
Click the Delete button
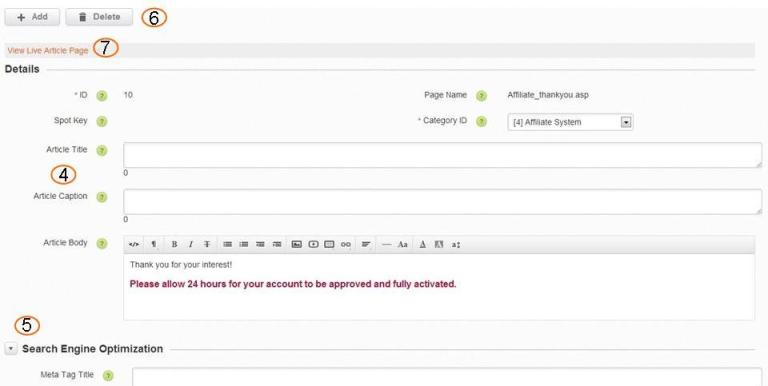tap(99, 17)
